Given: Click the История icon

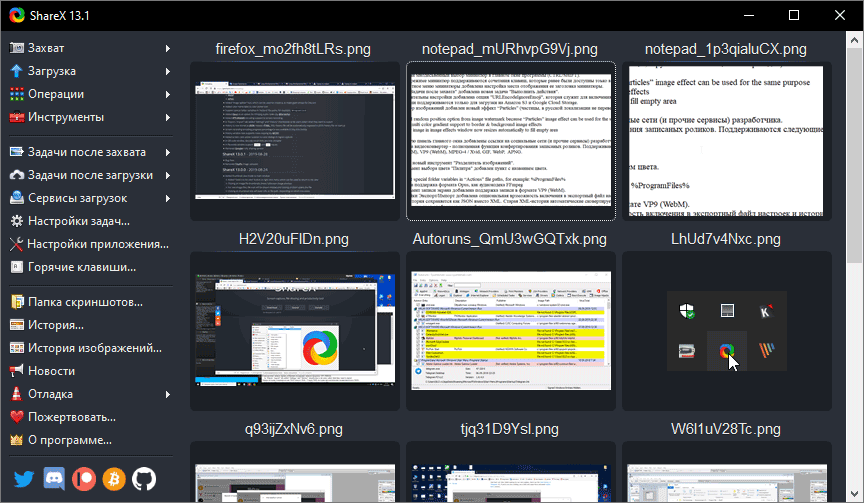Looking at the screenshot, I should pyautogui.click(x=17, y=325).
